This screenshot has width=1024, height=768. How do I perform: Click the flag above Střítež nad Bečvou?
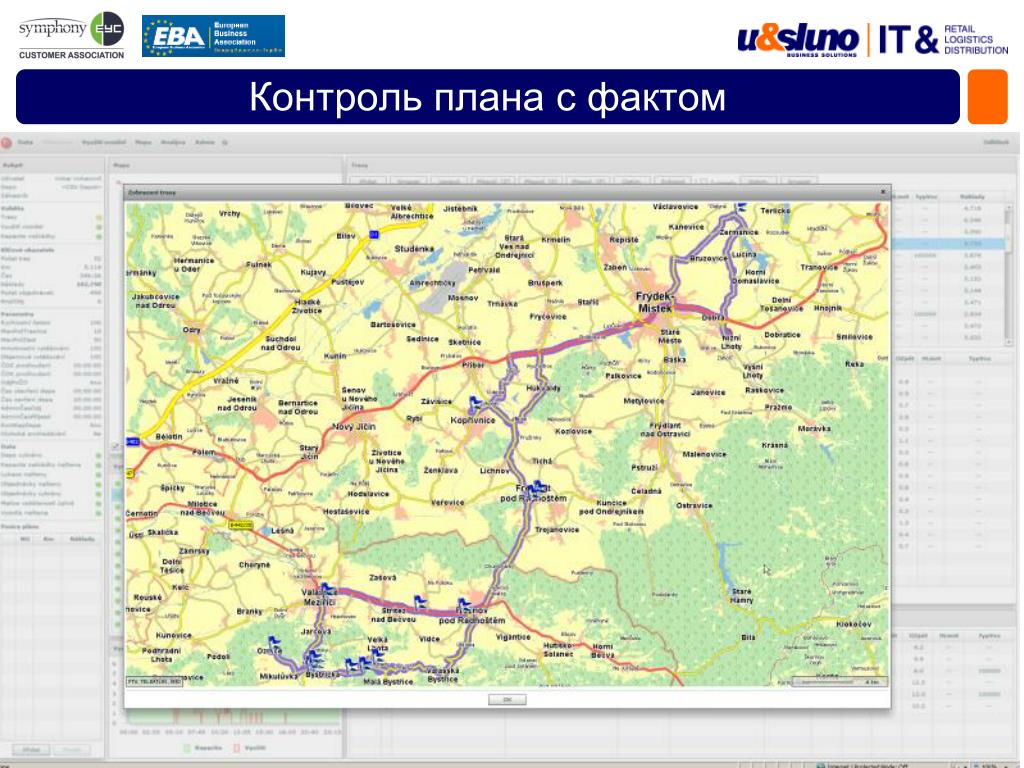tap(421, 601)
